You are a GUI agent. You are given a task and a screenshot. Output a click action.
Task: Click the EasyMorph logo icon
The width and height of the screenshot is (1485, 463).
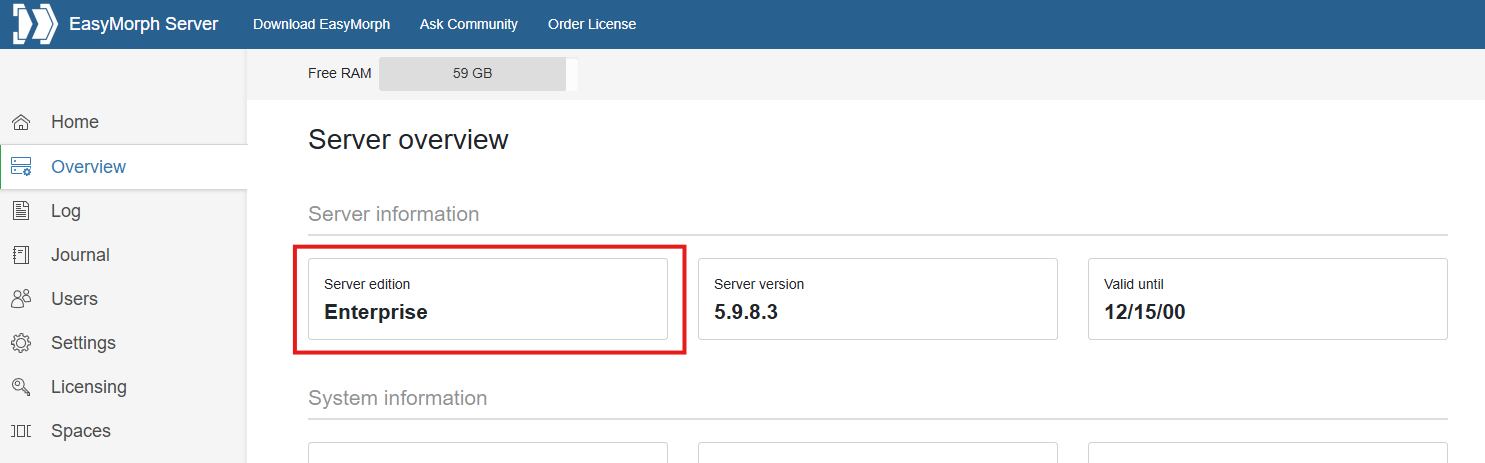34,24
